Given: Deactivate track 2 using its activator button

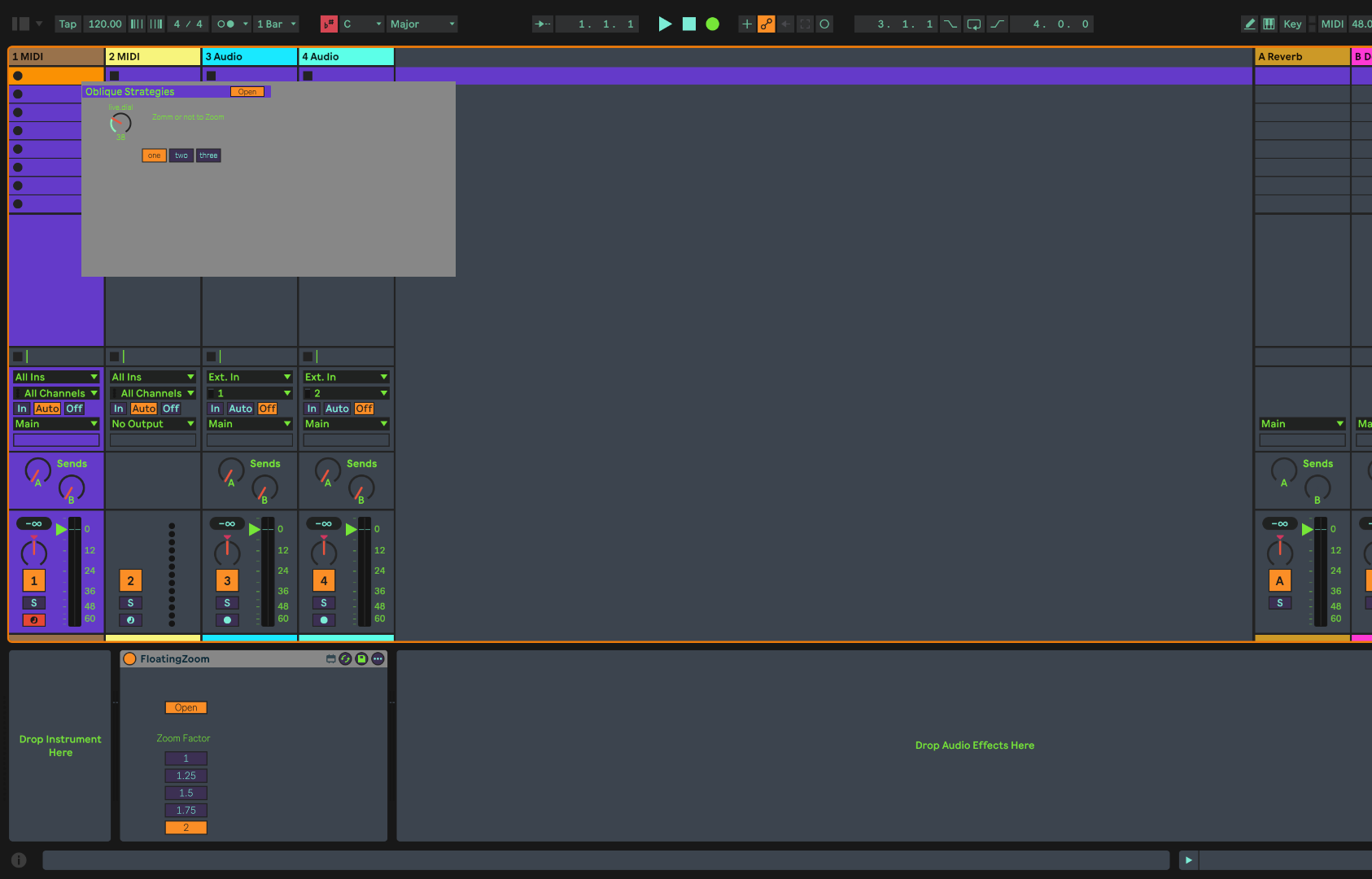Looking at the screenshot, I should tap(130, 580).
